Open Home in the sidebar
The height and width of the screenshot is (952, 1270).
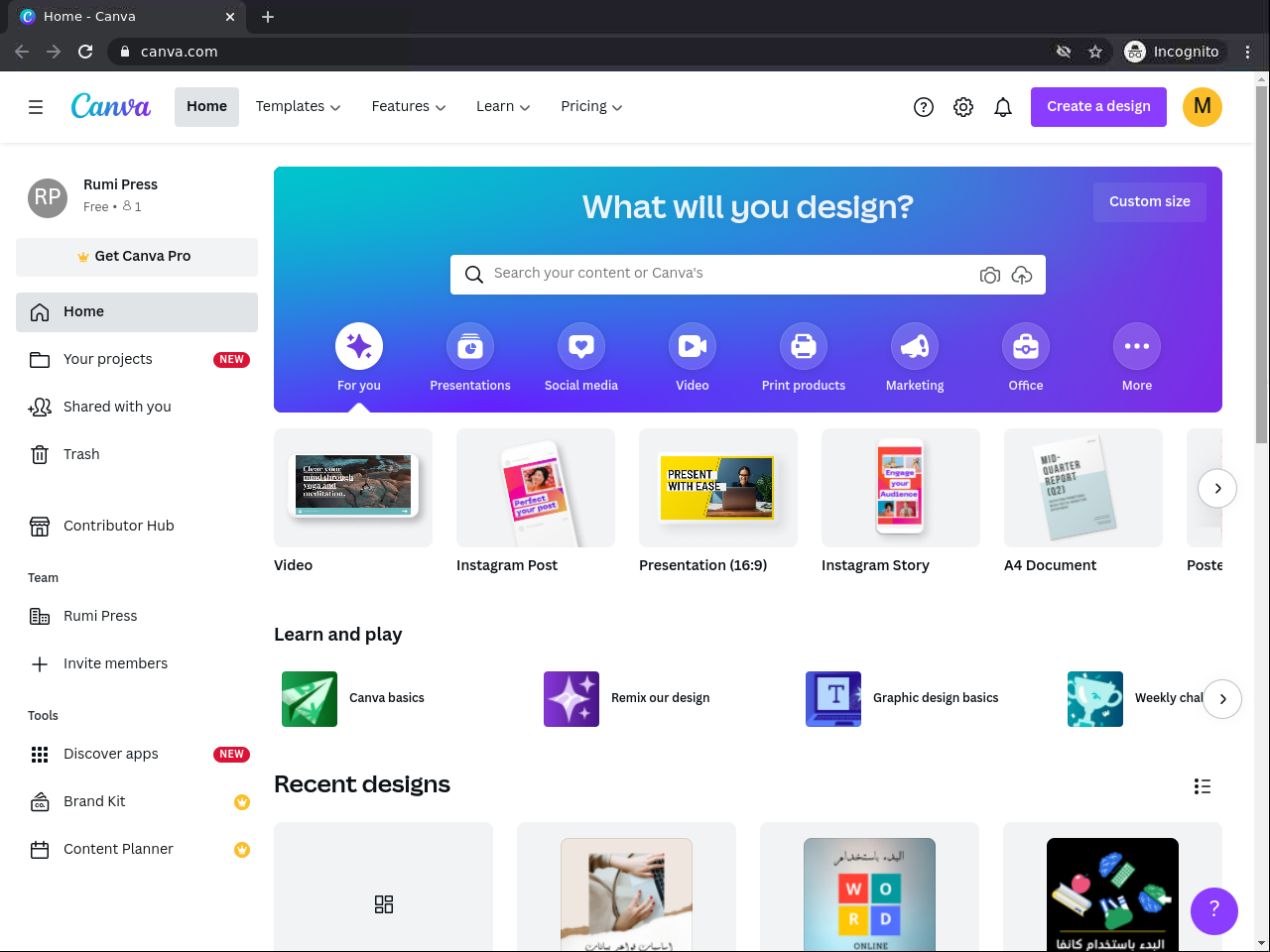tap(137, 312)
